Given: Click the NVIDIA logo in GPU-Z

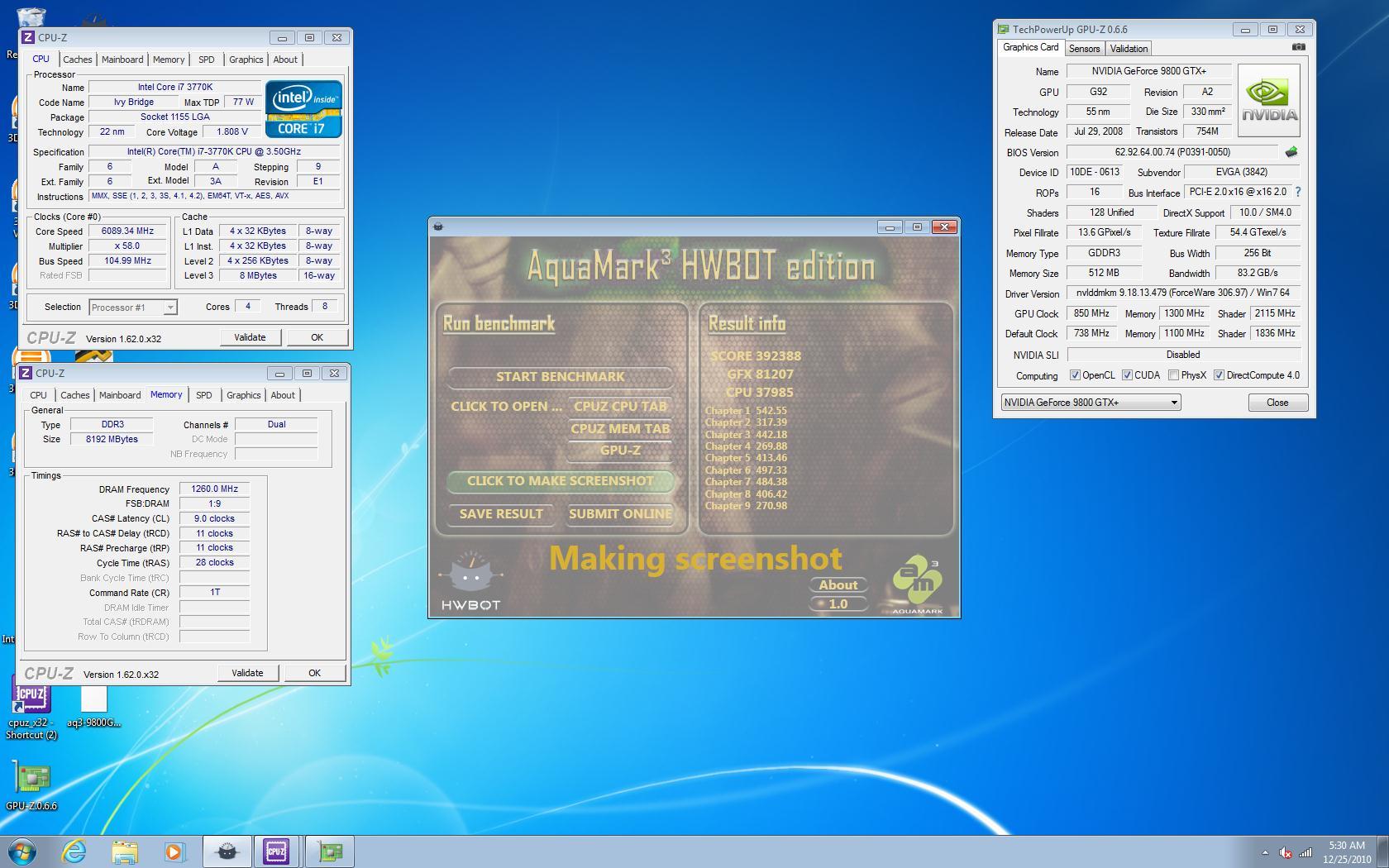Looking at the screenshot, I should click(1268, 101).
